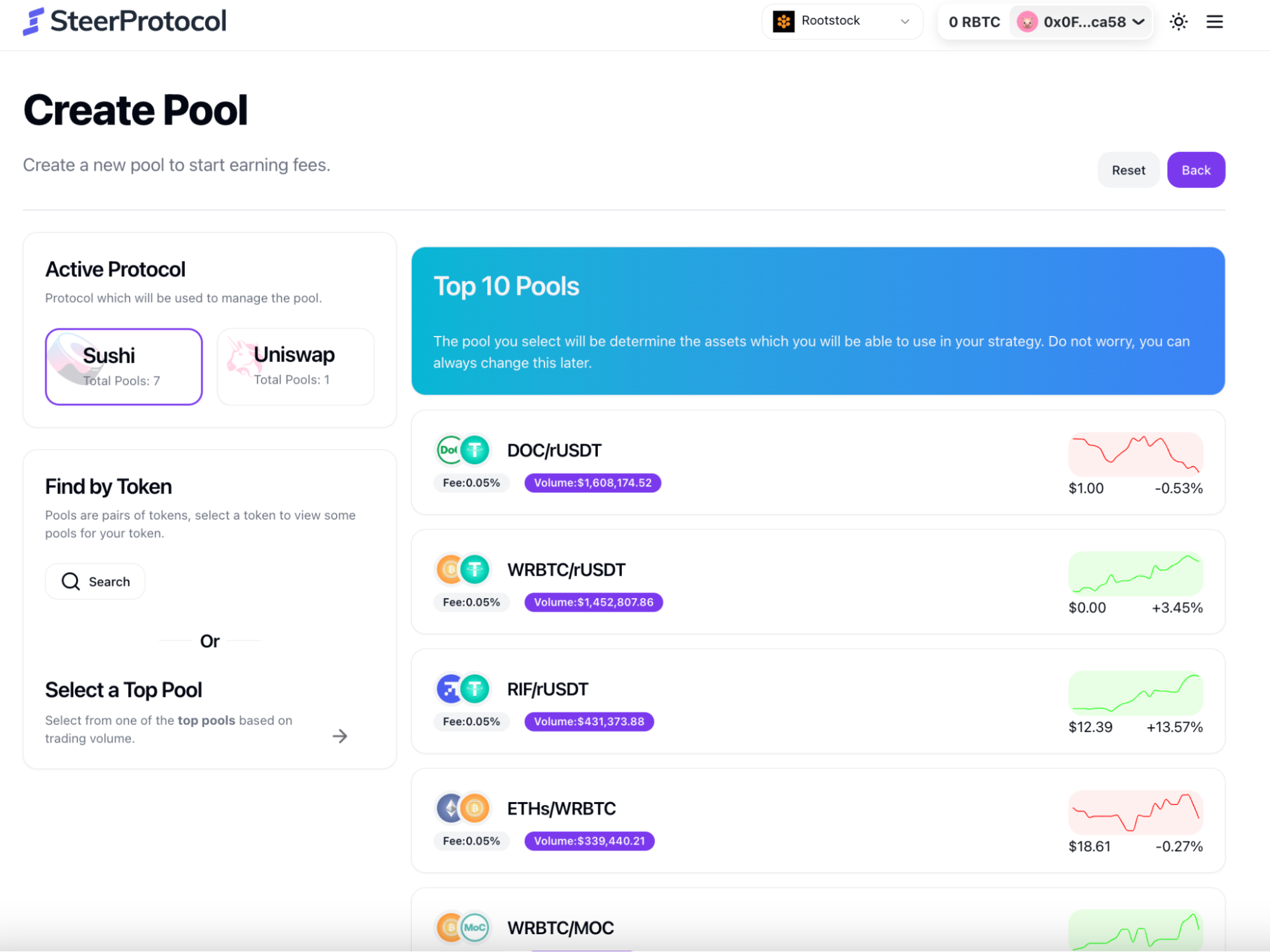Image resolution: width=1270 pixels, height=952 pixels.
Task: Open the 0 RBTC balance display
Action: click(973, 22)
